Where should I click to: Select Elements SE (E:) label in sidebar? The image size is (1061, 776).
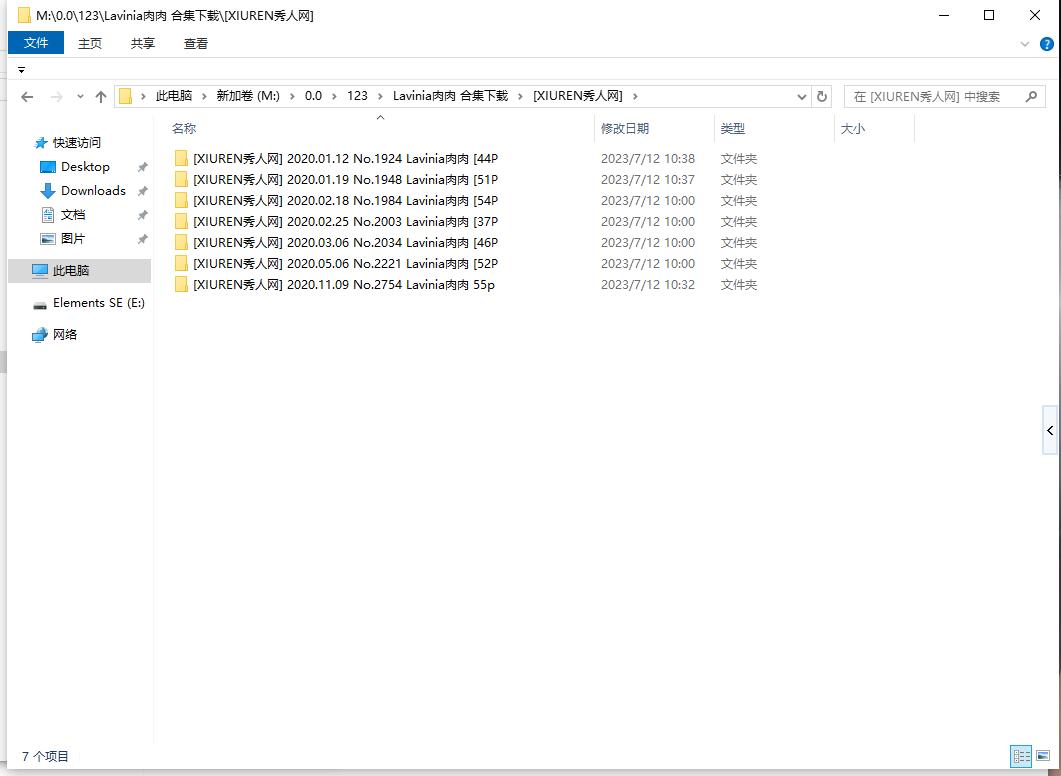coord(99,303)
